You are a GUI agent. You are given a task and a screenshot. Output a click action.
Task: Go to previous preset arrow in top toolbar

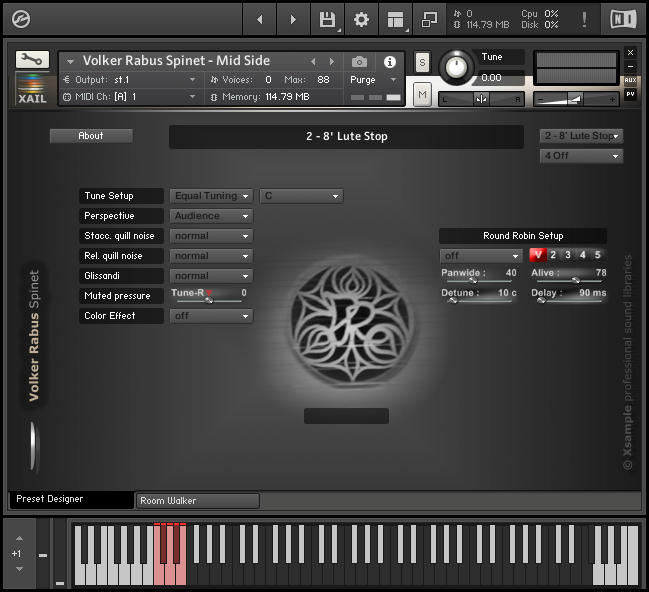[260, 19]
